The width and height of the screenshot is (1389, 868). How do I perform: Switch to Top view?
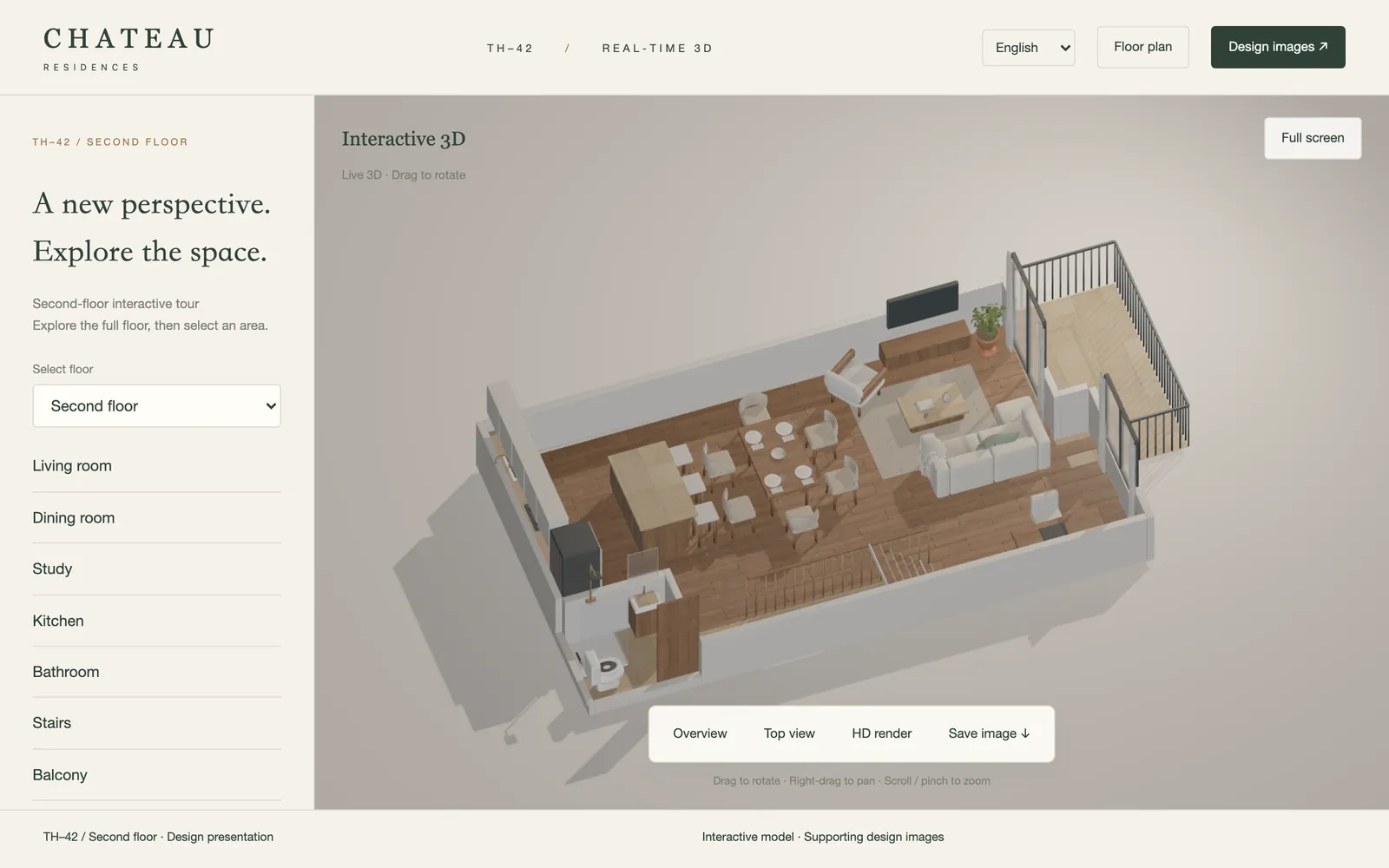[789, 733]
